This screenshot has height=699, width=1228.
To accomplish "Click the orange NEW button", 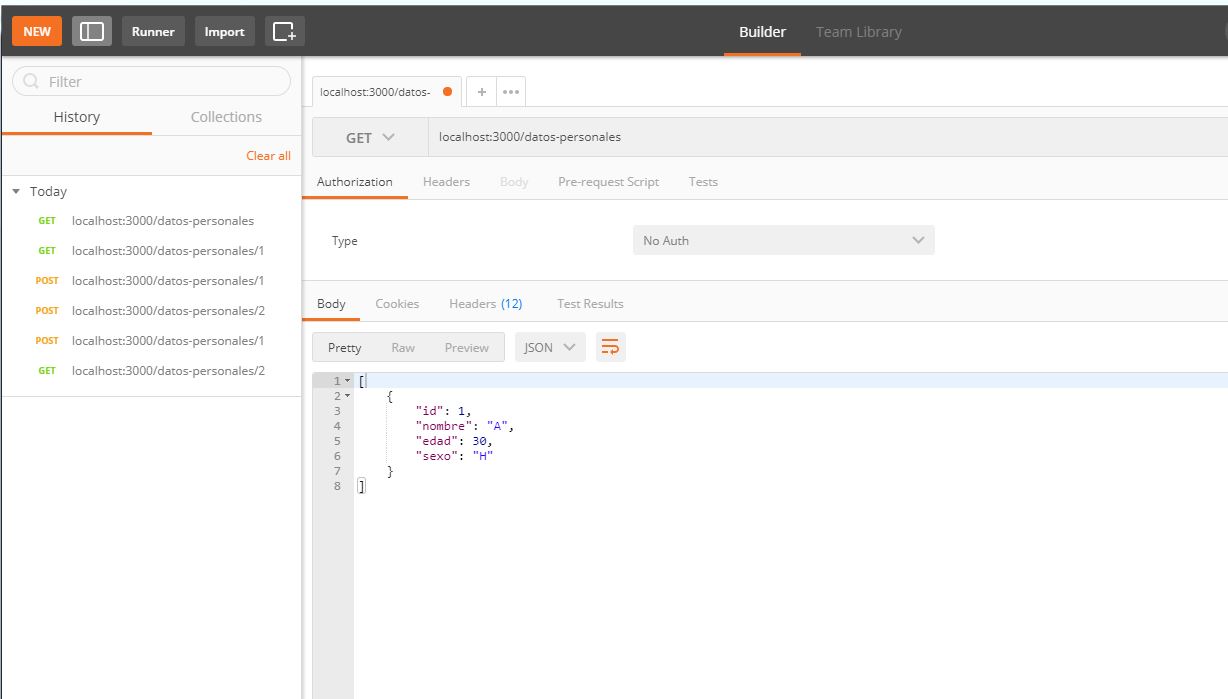I will click(x=37, y=31).
